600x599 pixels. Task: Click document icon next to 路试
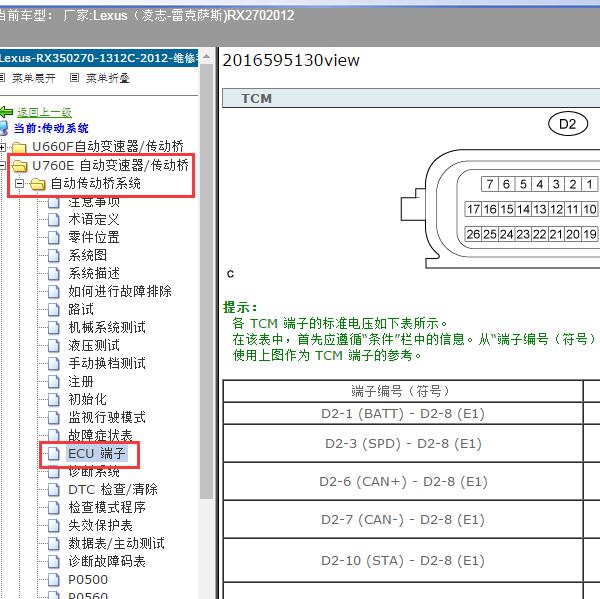(54, 310)
